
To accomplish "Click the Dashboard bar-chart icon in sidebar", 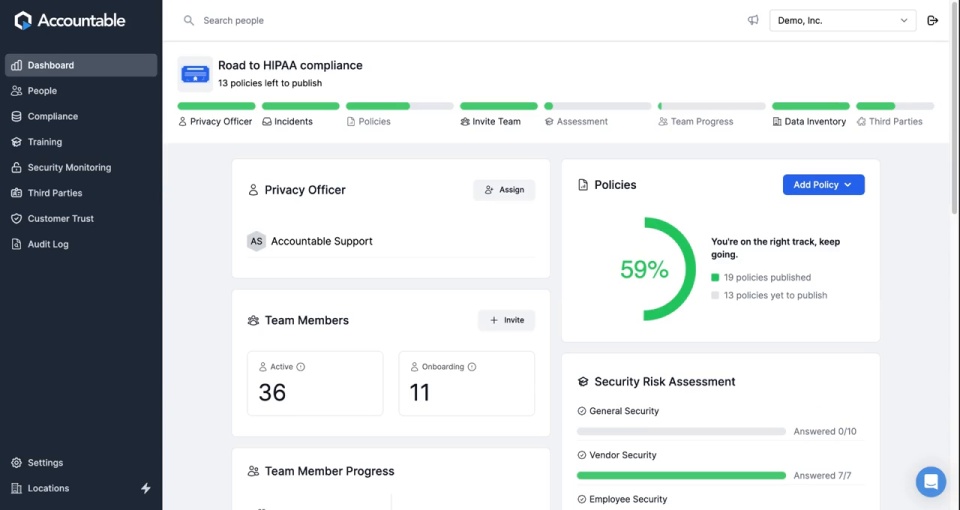I will click(x=17, y=65).
